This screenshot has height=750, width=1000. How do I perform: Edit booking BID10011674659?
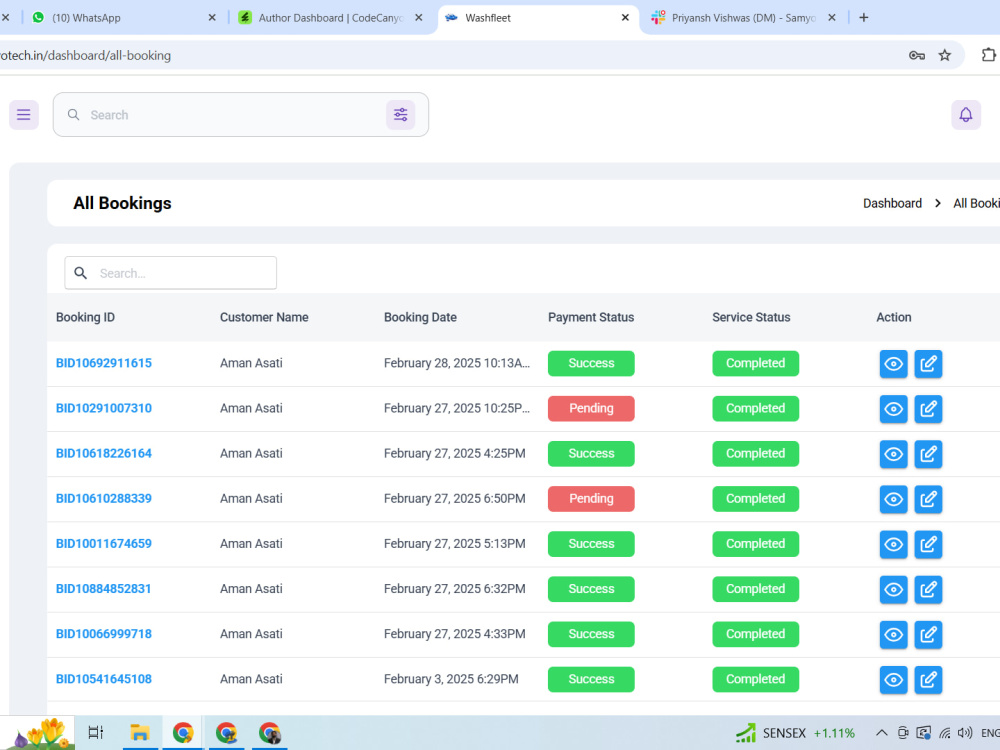[928, 545]
